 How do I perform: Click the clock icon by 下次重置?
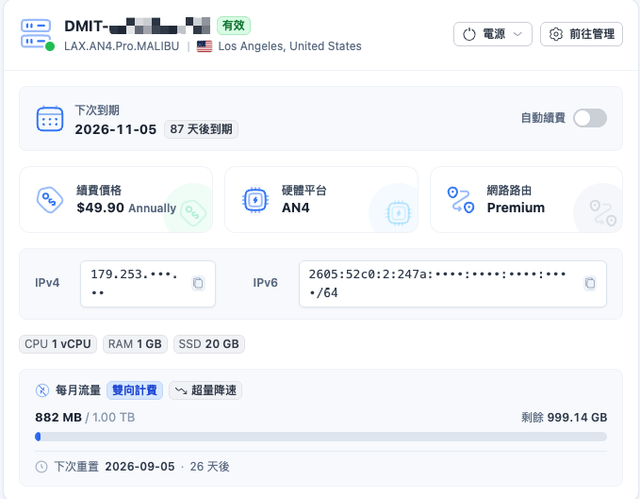[41, 467]
